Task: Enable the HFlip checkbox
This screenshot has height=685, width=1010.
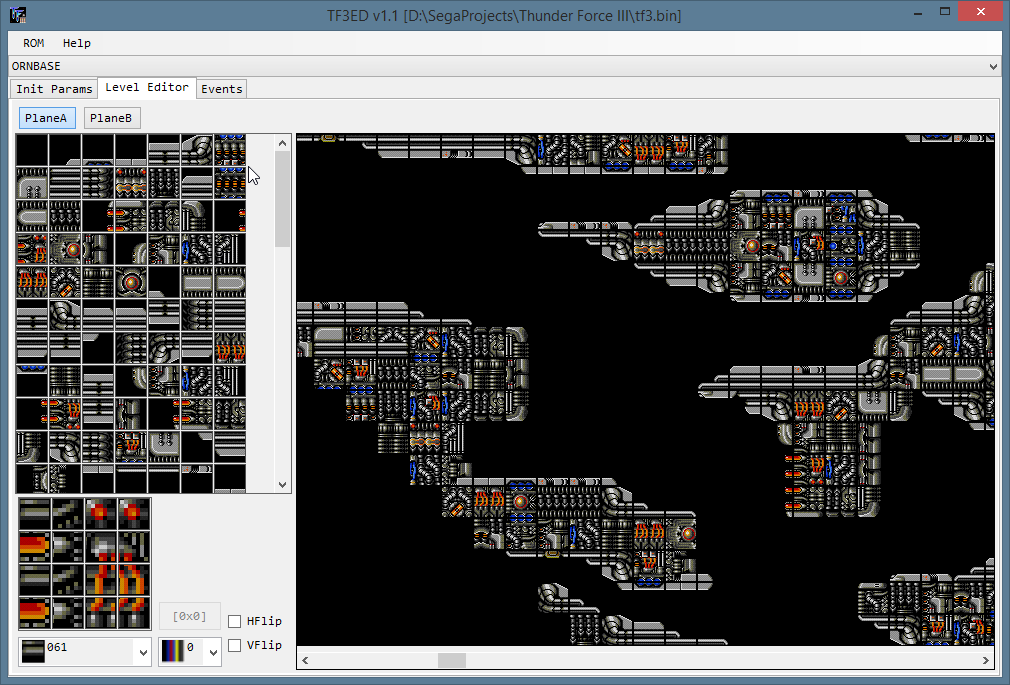Action: pyautogui.click(x=234, y=621)
